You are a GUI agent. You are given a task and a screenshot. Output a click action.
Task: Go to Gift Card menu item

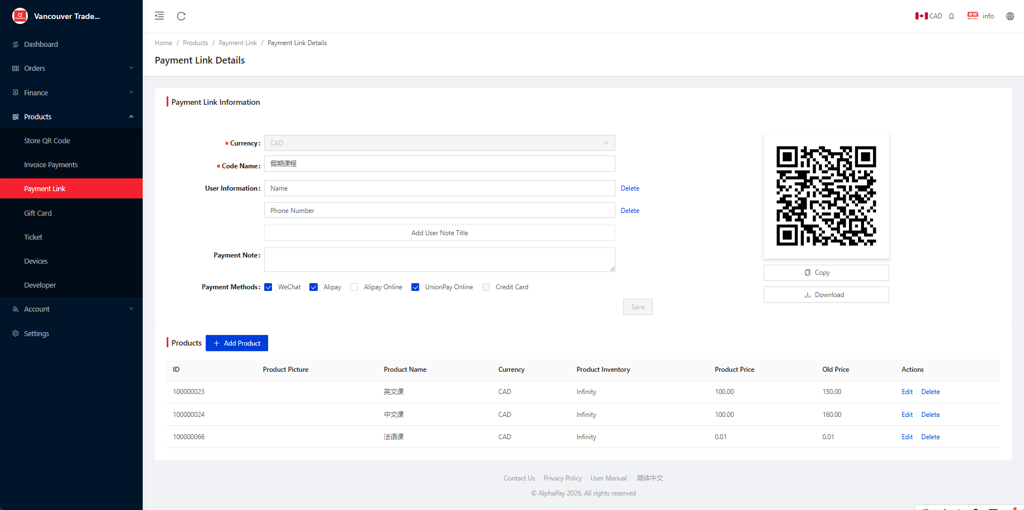38,213
